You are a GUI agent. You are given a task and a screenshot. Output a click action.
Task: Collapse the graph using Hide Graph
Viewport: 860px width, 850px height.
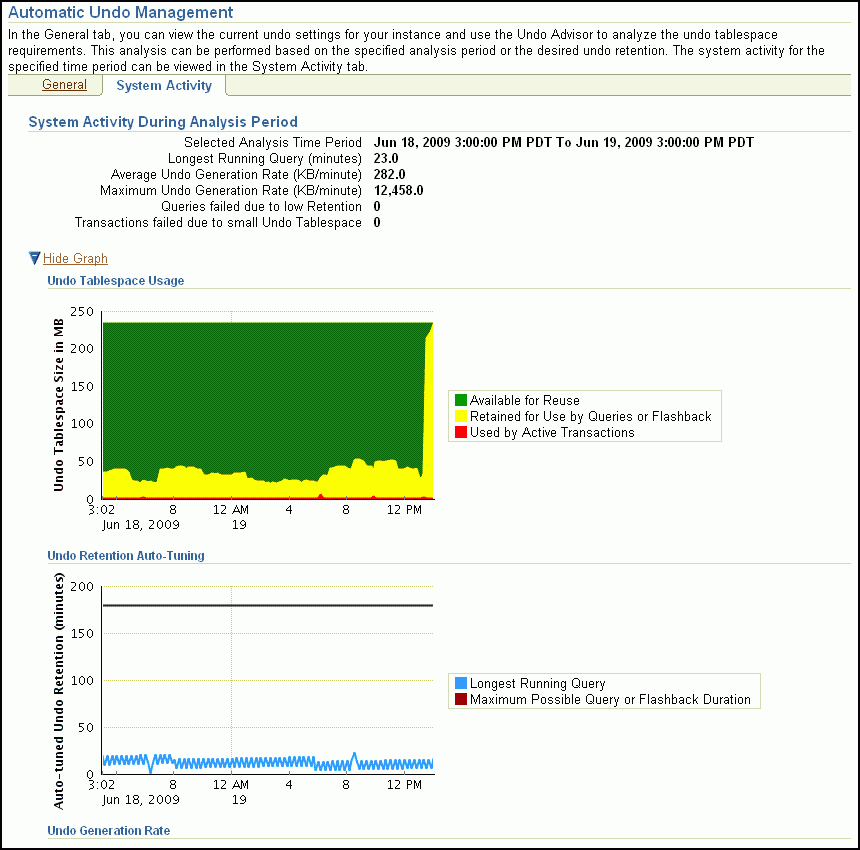(x=75, y=258)
